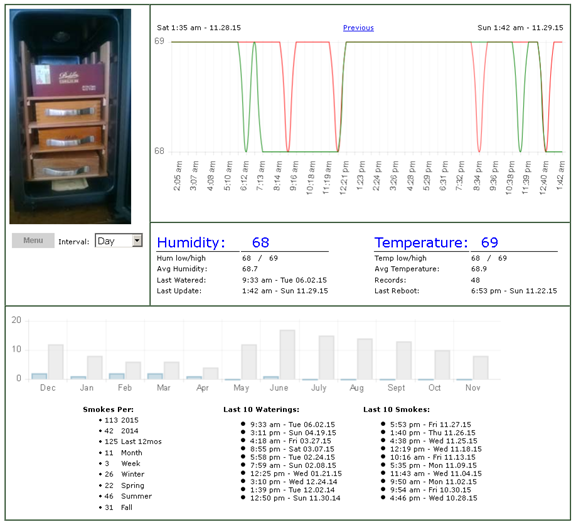The width and height of the screenshot is (576, 525).
Task: Open the Previous day link
Action: (x=358, y=28)
